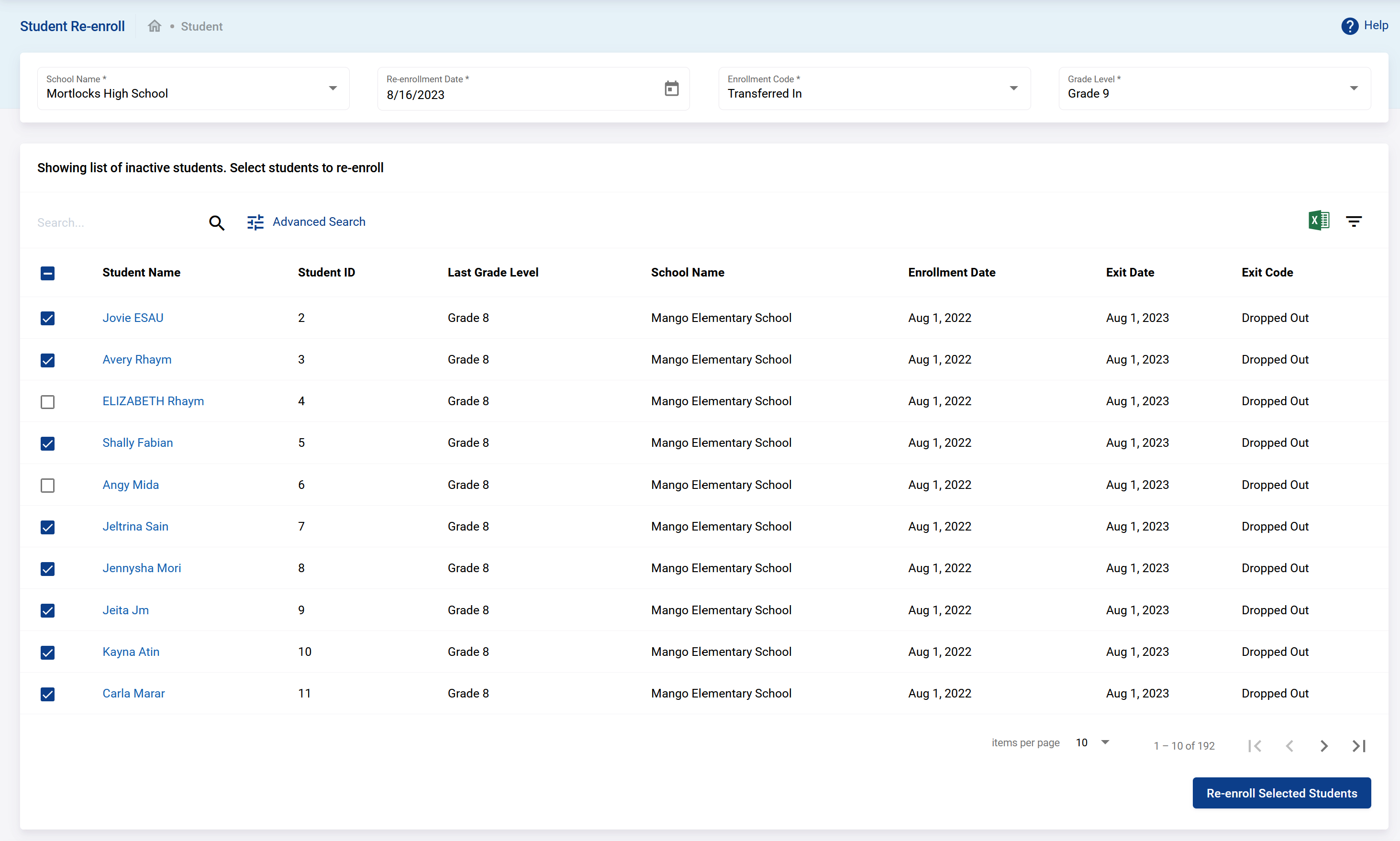
Task: Toggle the select-all header checkbox
Action: coord(48,273)
